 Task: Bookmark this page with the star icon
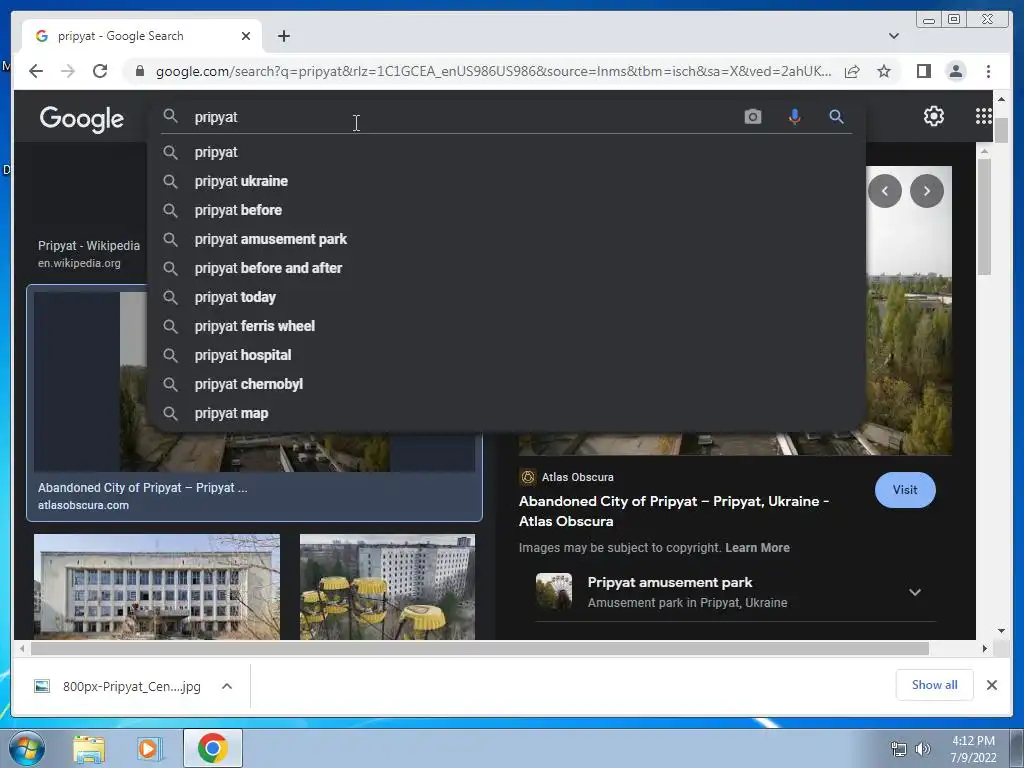coord(884,71)
